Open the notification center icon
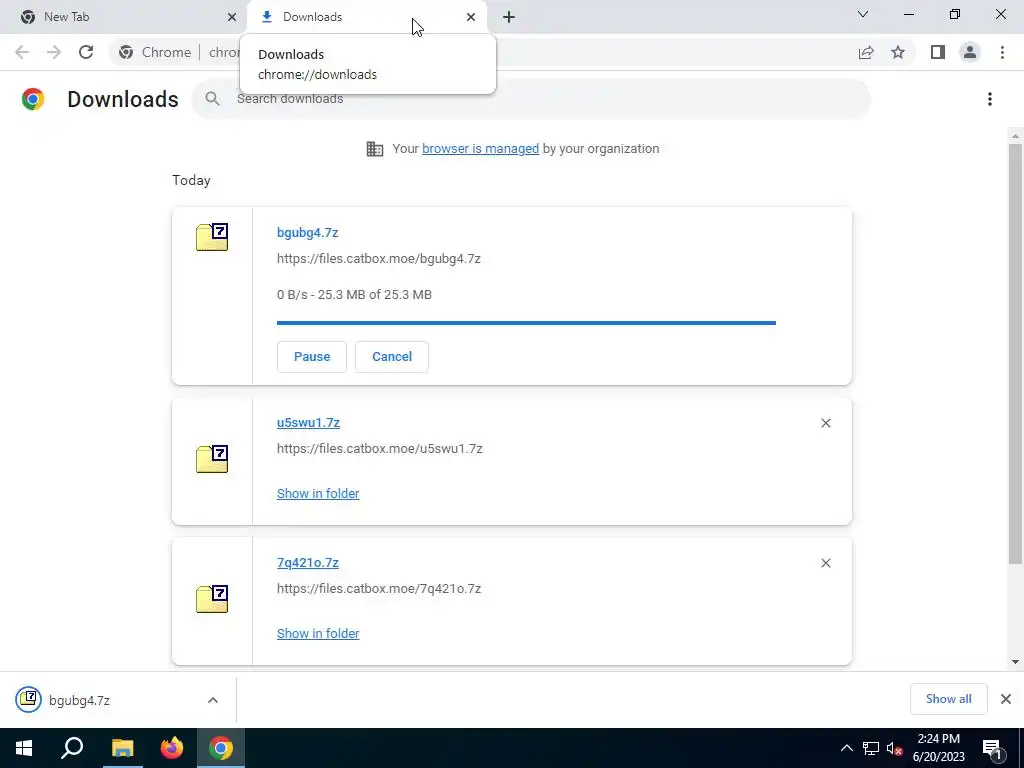 point(992,748)
